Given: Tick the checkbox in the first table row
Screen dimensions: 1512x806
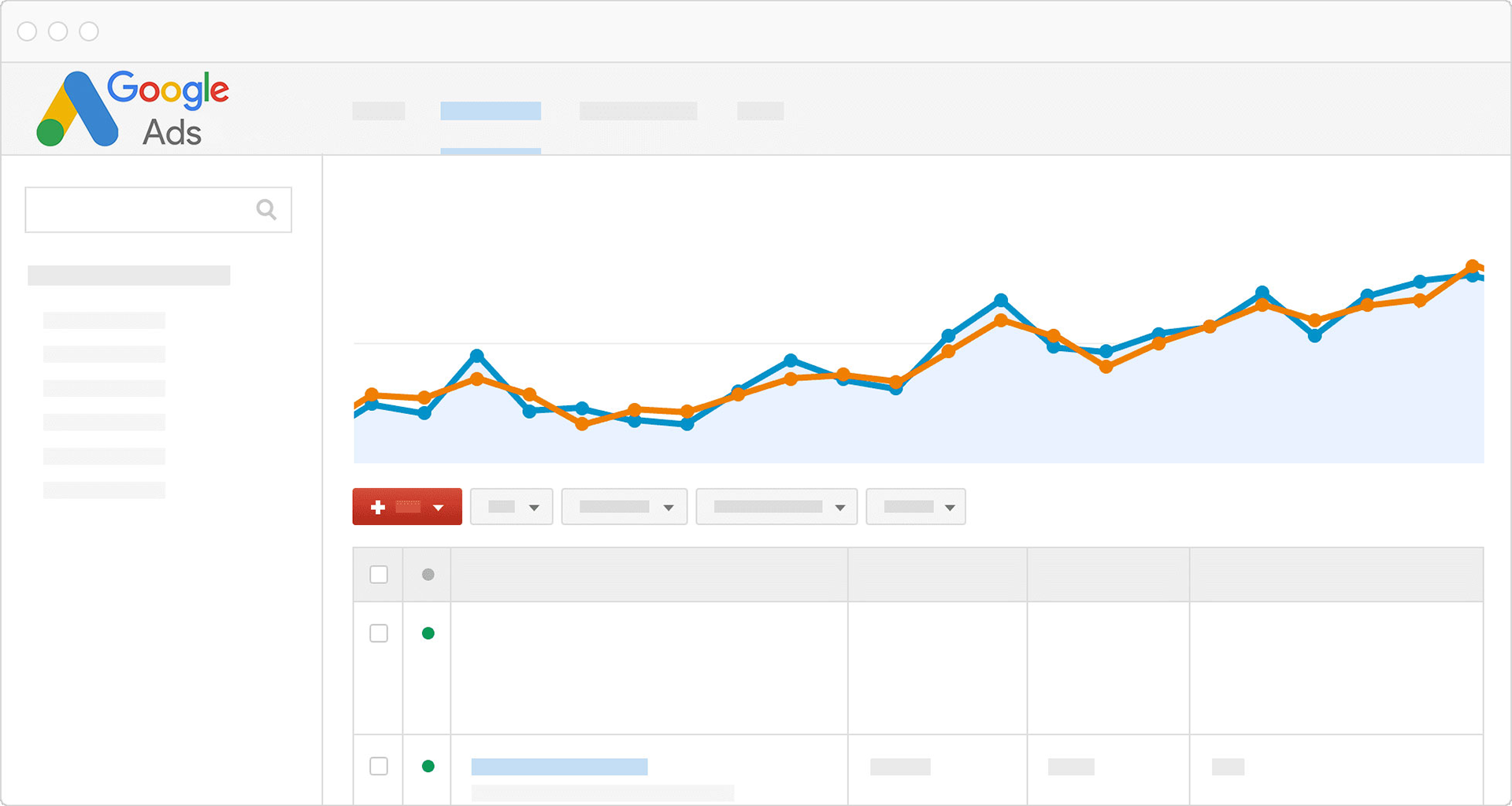Looking at the screenshot, I should [379, 634].
